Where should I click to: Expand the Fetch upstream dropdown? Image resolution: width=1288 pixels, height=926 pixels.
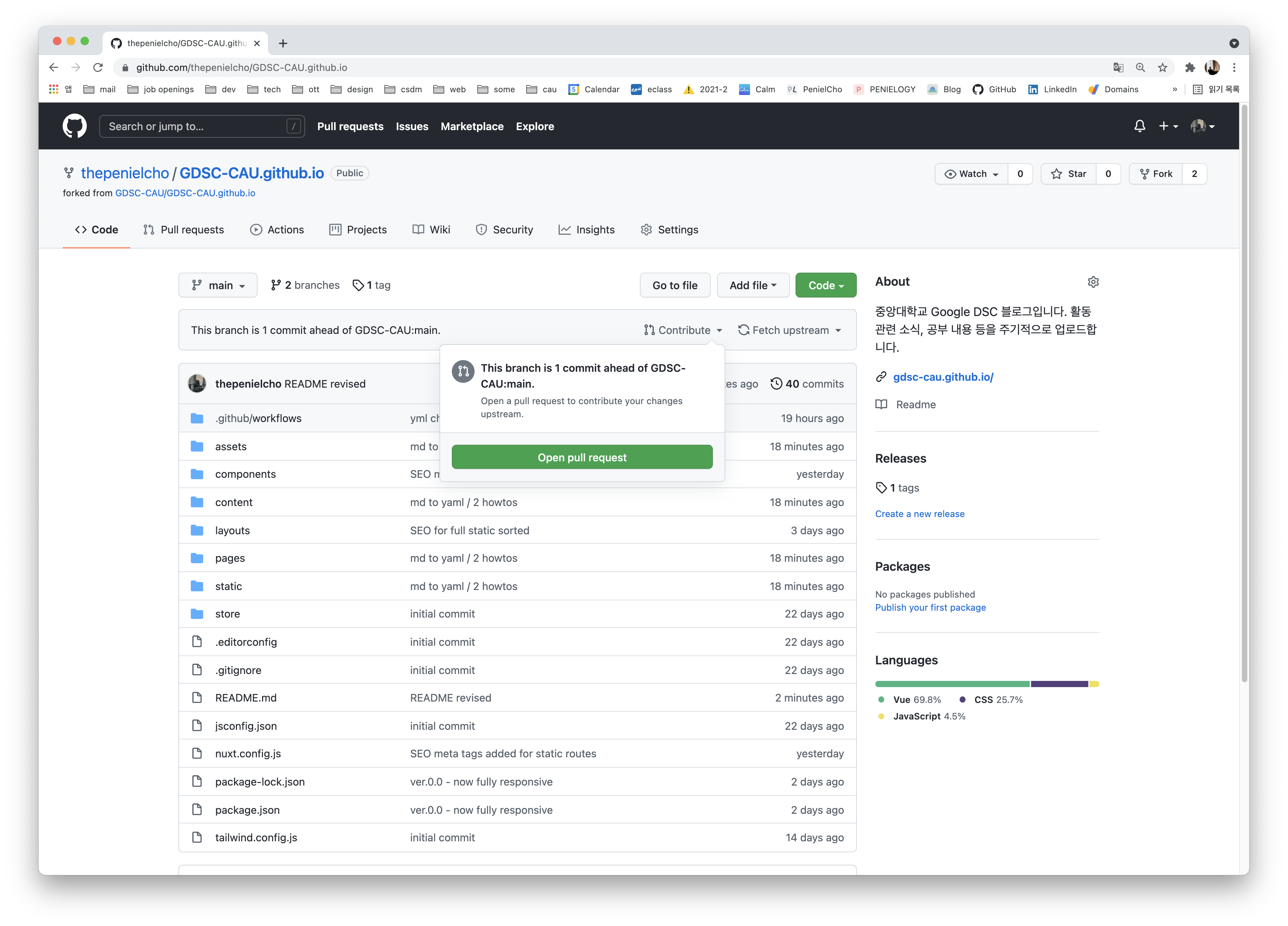(x=790, y=330)
